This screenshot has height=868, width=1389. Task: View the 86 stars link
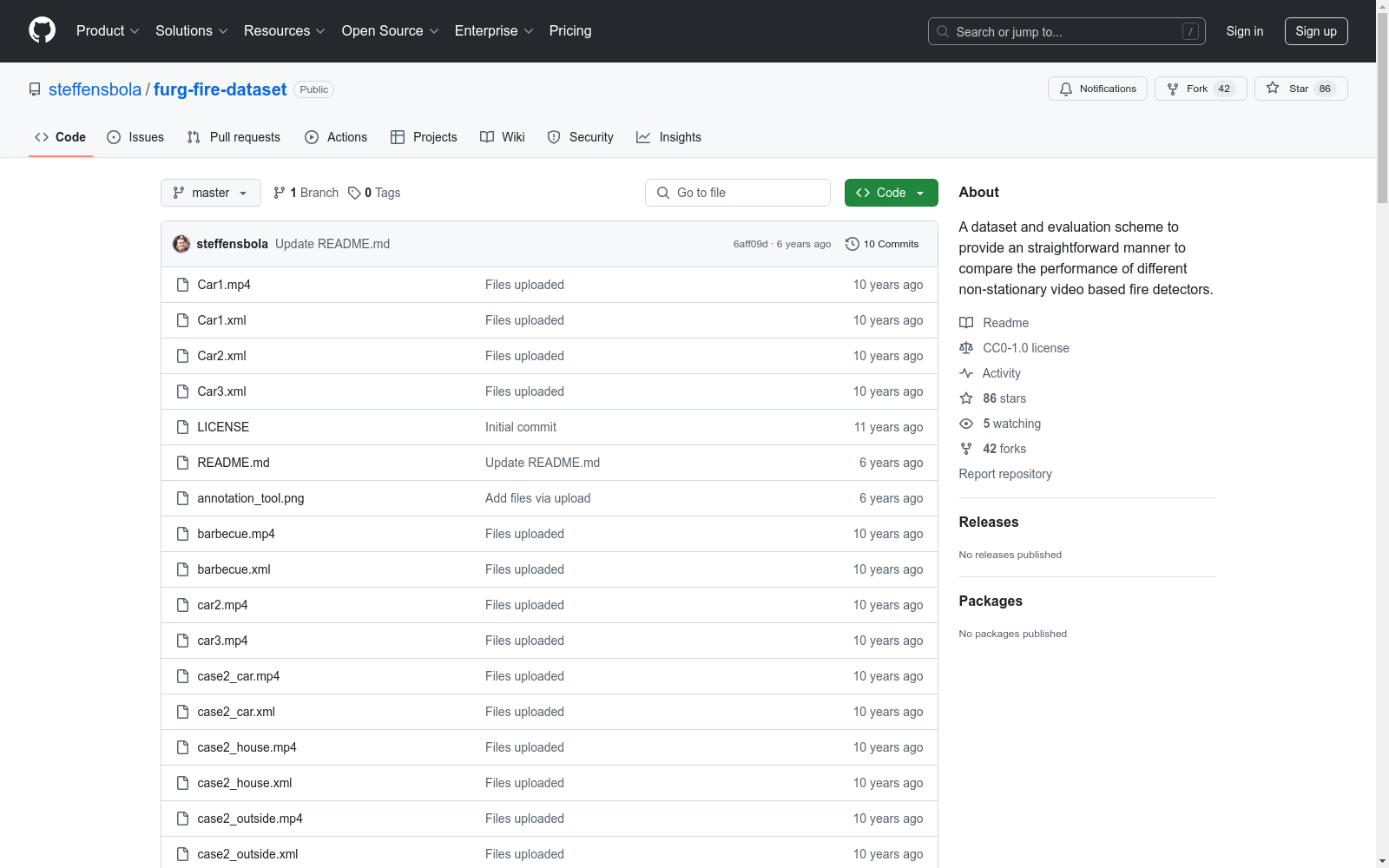[993, 398]
